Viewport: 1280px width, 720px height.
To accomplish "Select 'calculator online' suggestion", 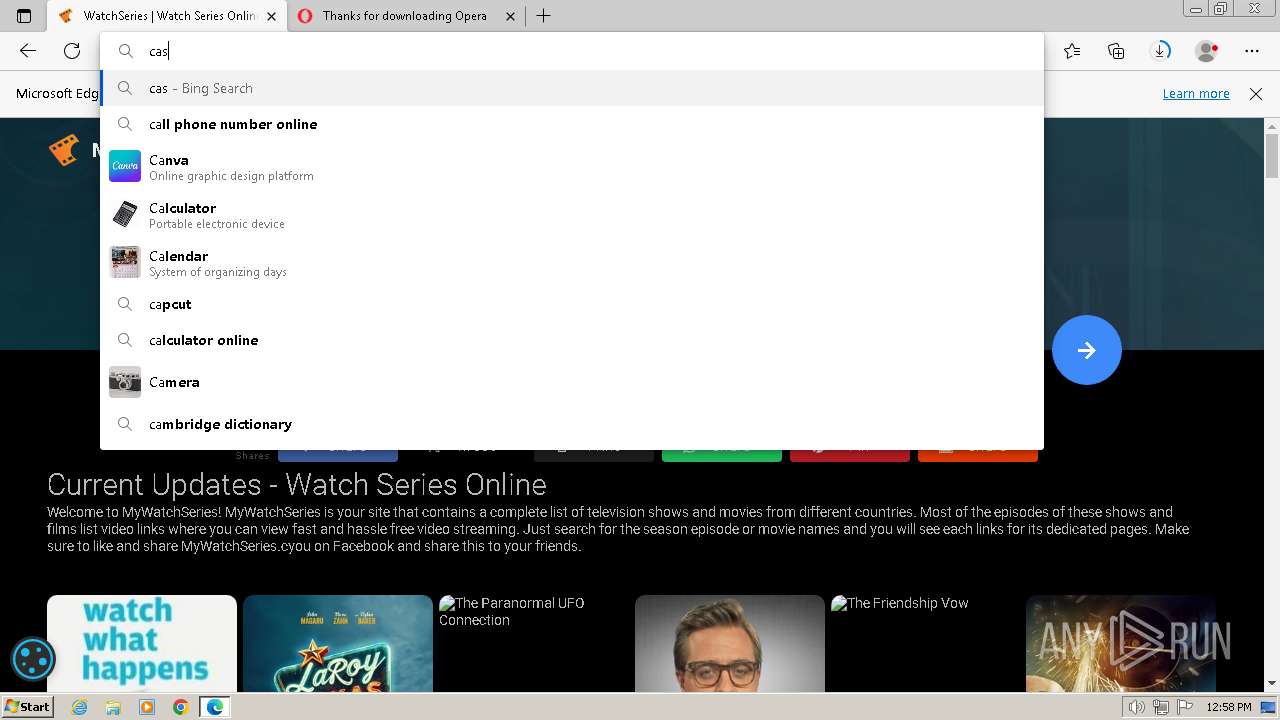I will coord(572,340).
